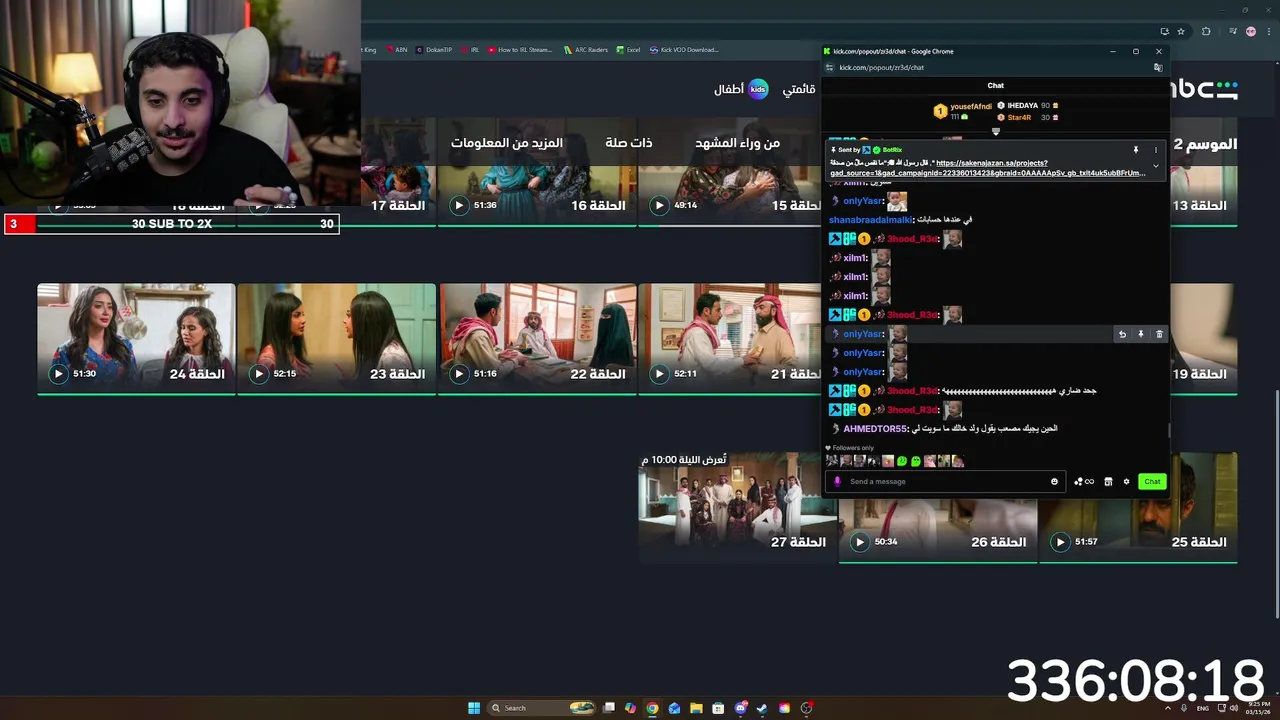
Task: Click username AHMEDTOR55 in chat
Action: click(x=875, y=428)
